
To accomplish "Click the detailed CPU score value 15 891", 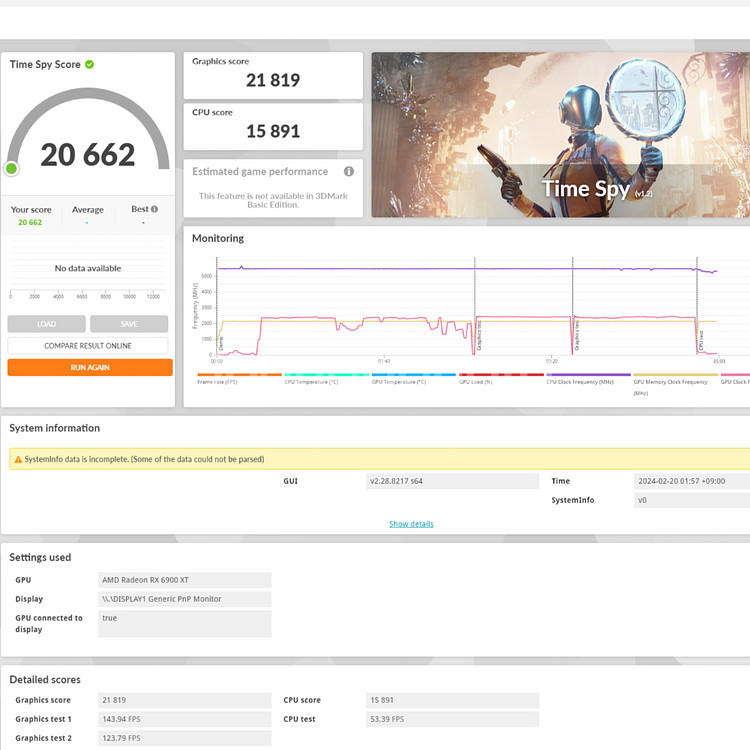I will point(452,700).
